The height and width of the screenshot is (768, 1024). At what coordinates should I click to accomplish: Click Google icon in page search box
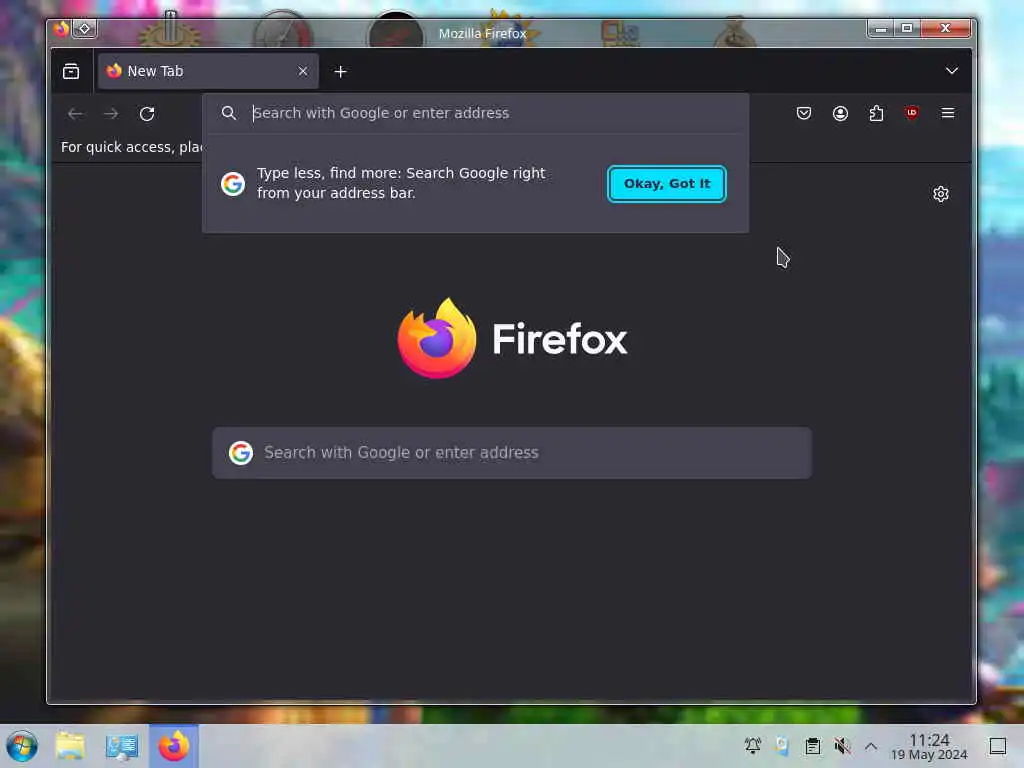coord(241,453)
